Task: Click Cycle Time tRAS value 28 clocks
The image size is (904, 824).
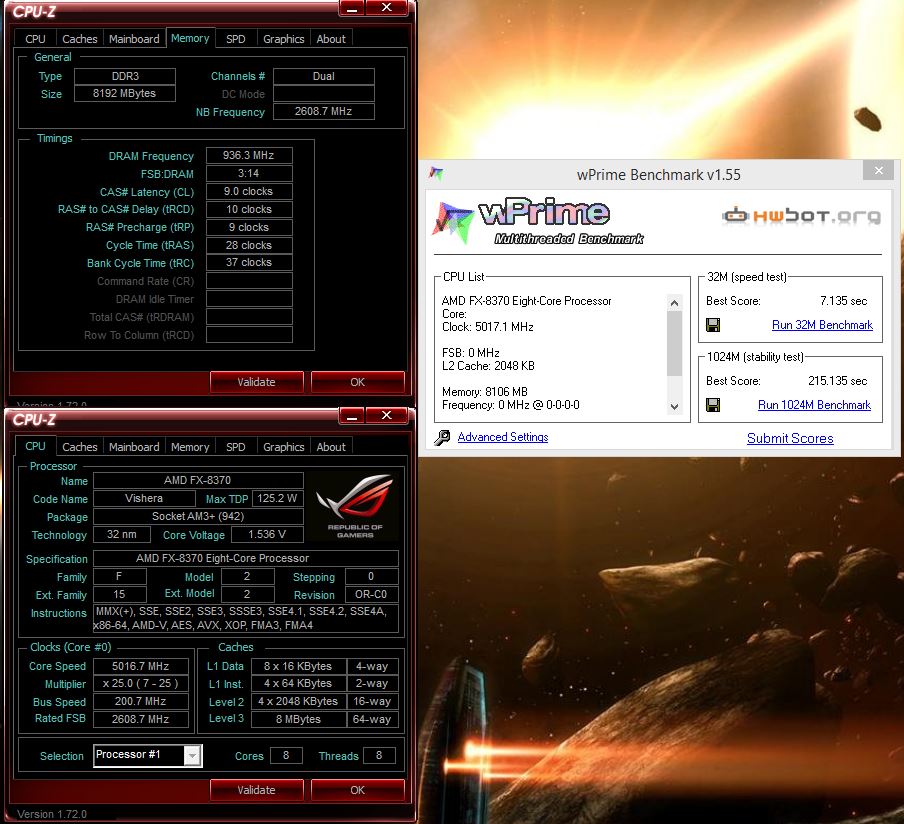Action: click(249, 245)
